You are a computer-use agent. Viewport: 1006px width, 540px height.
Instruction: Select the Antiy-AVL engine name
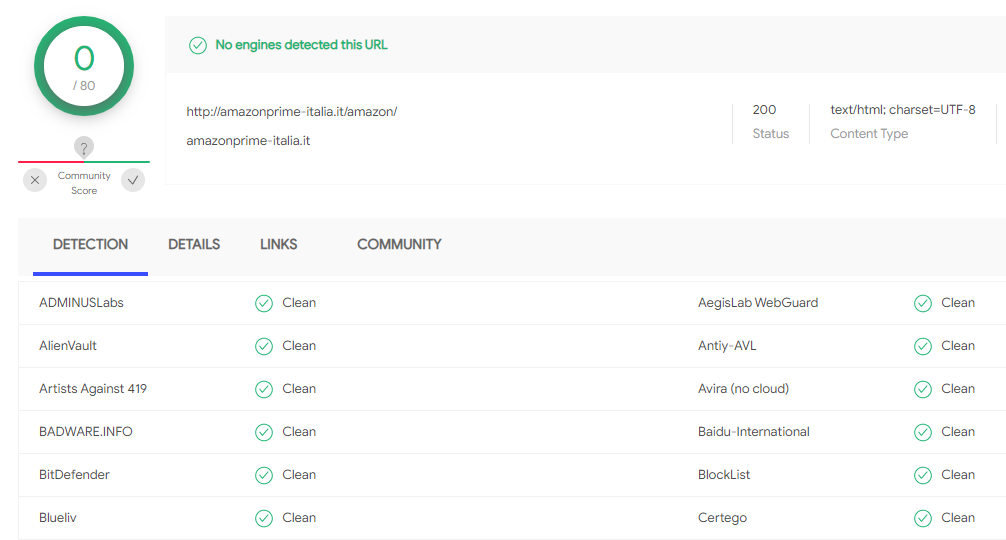(x=727, y=346)
